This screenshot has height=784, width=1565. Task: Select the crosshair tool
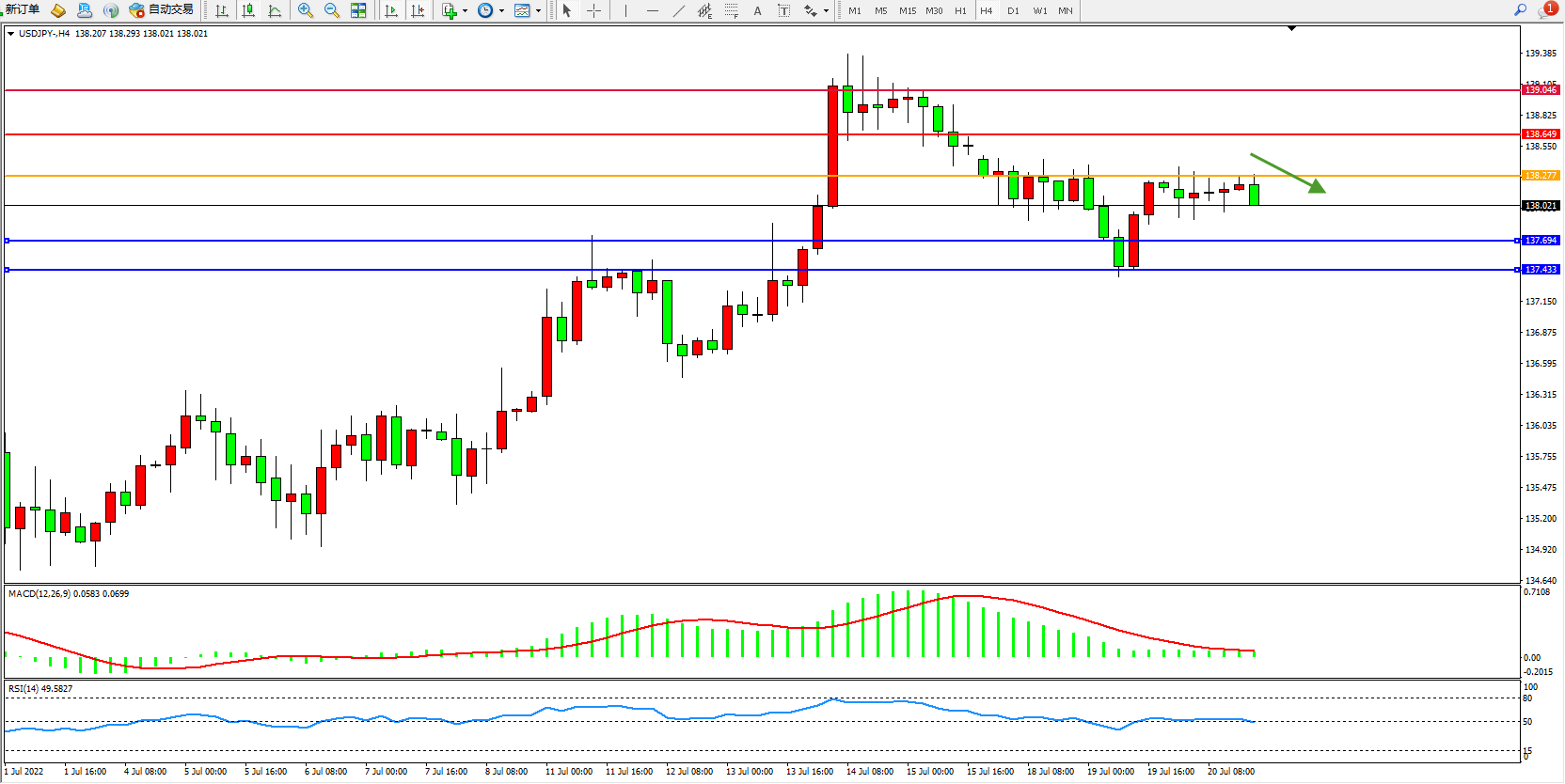coord(594,10)
